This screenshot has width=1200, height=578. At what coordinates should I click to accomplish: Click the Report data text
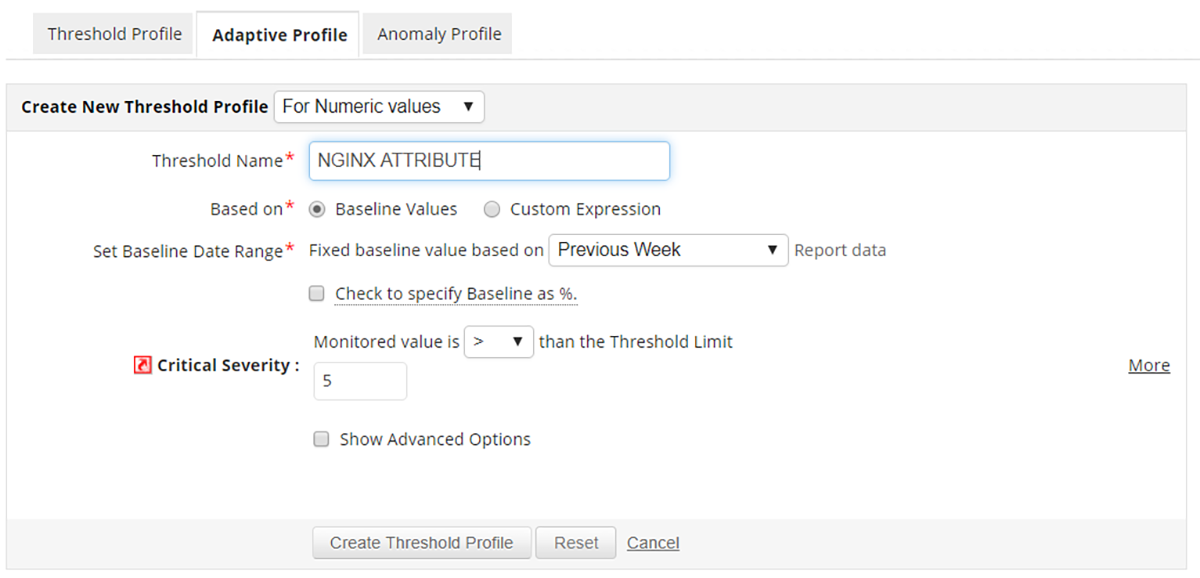tap(840, 250)
